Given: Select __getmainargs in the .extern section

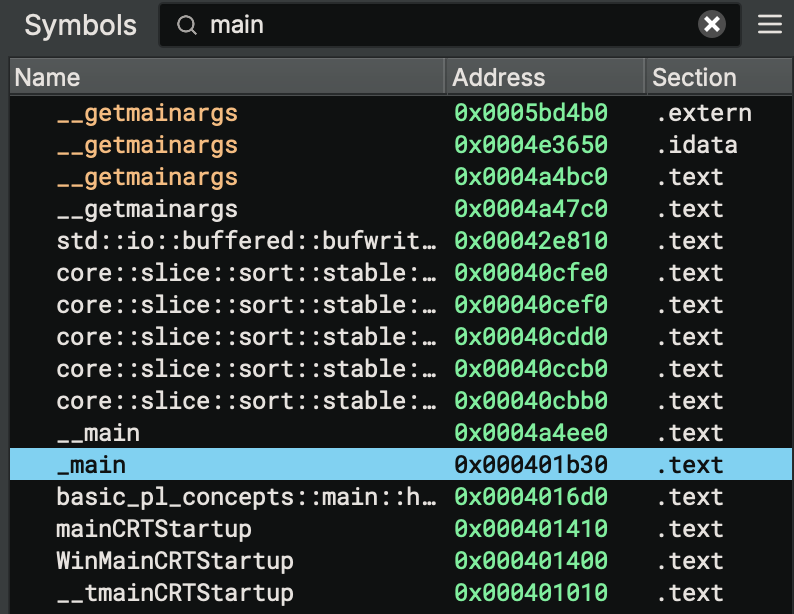Looking at the screenshot, I should [147, 113].
